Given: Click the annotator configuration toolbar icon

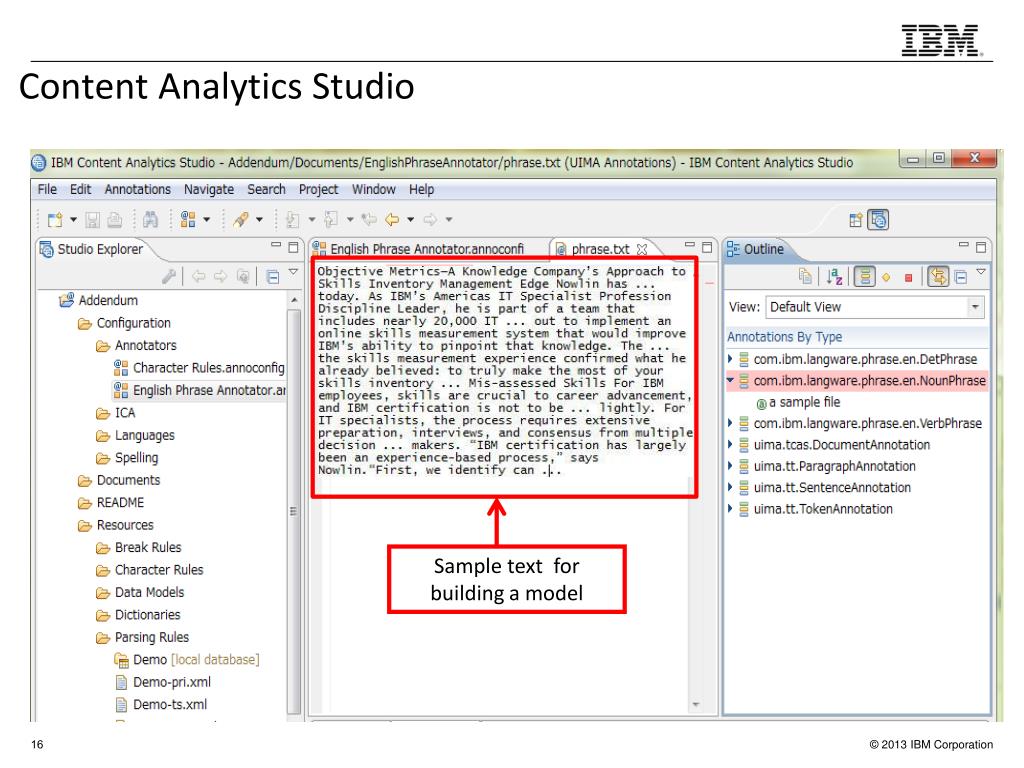Looking at the screenshot, I should (x=188, y=220).
